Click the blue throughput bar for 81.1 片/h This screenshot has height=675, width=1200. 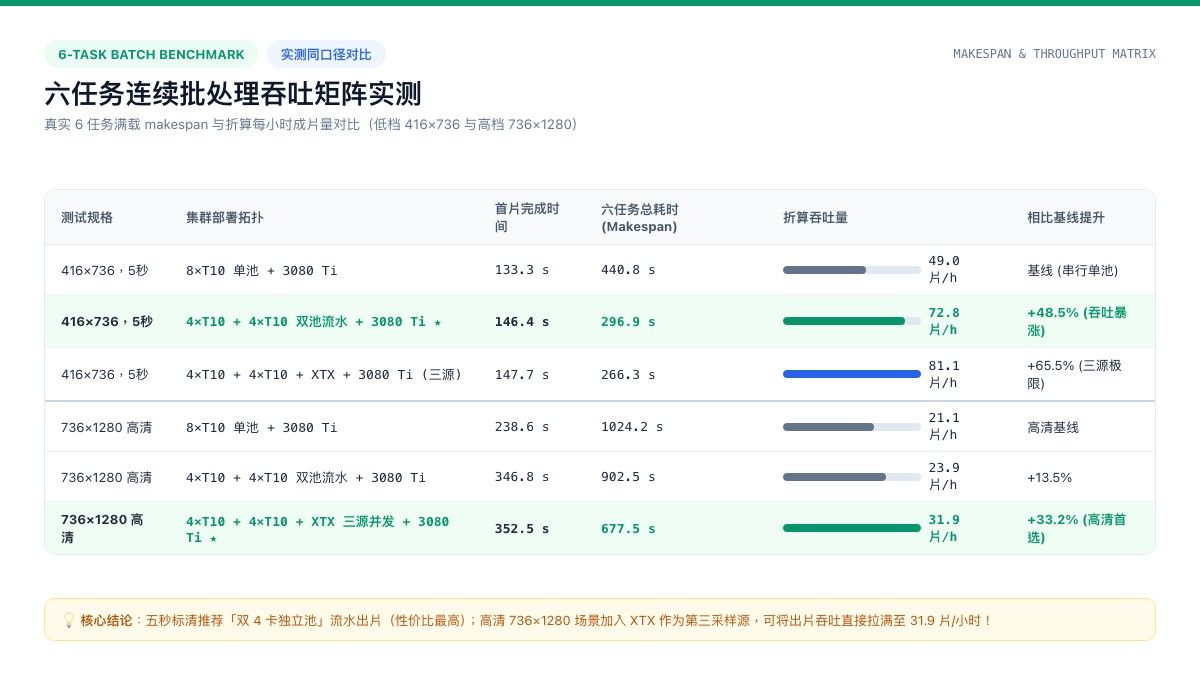coord(852,374)
